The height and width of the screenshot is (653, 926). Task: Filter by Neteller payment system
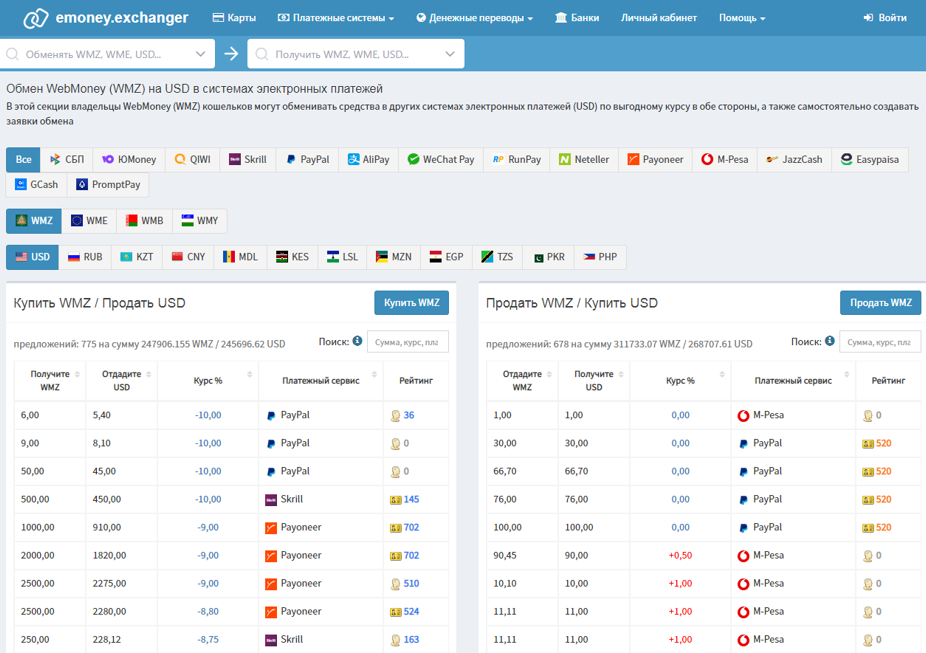(x=584, y=159)
